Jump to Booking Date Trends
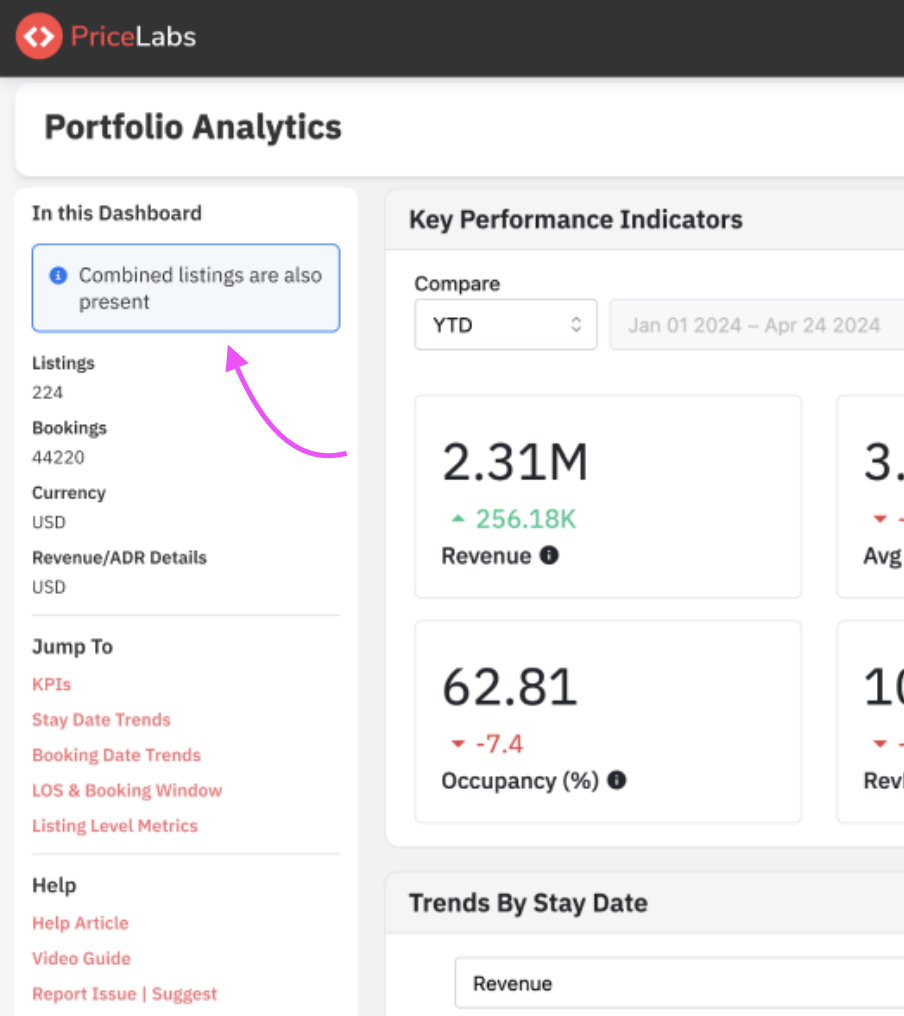This screenshot has width=904, height=1016. [x=117, y=755]
